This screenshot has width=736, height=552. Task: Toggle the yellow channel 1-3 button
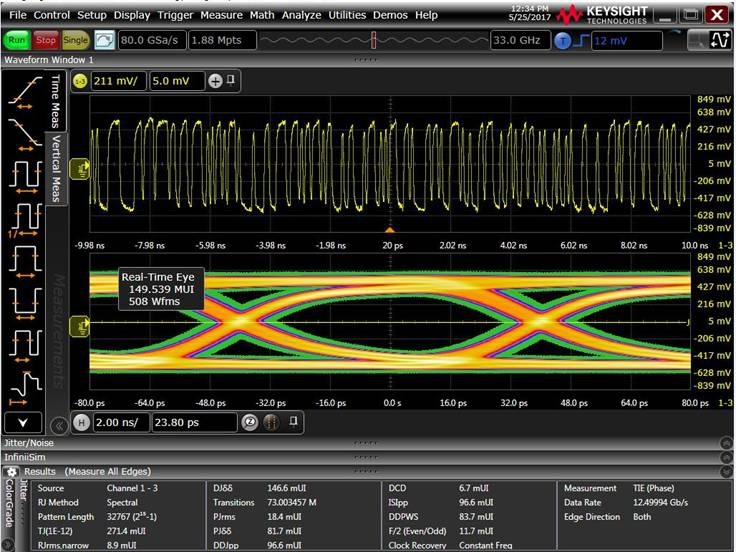click(79, 81)
